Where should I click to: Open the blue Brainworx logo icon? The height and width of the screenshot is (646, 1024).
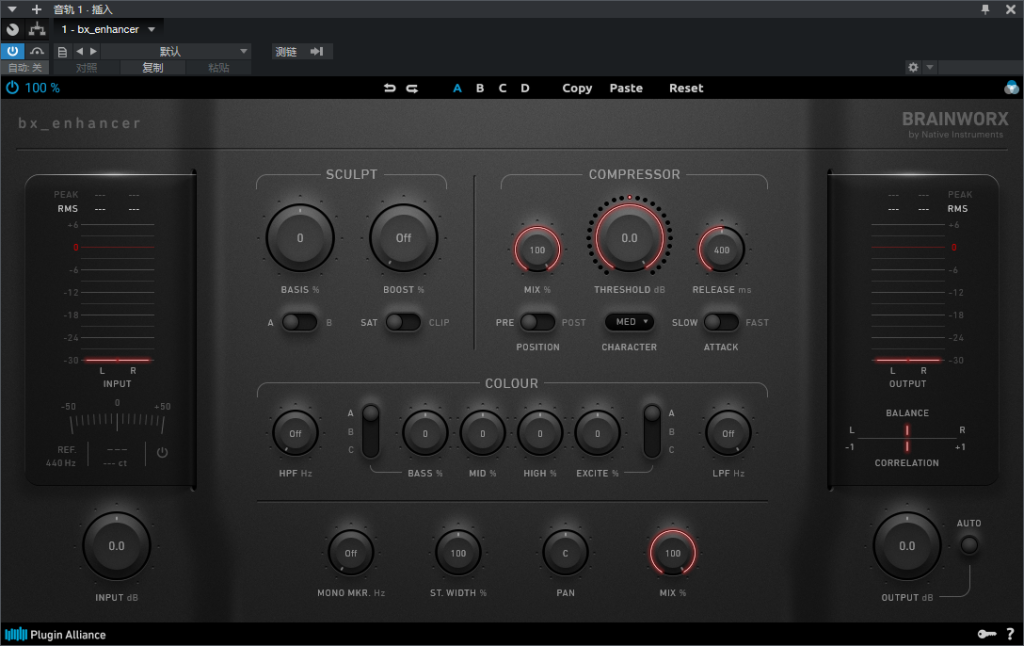tap(1011, 88)
